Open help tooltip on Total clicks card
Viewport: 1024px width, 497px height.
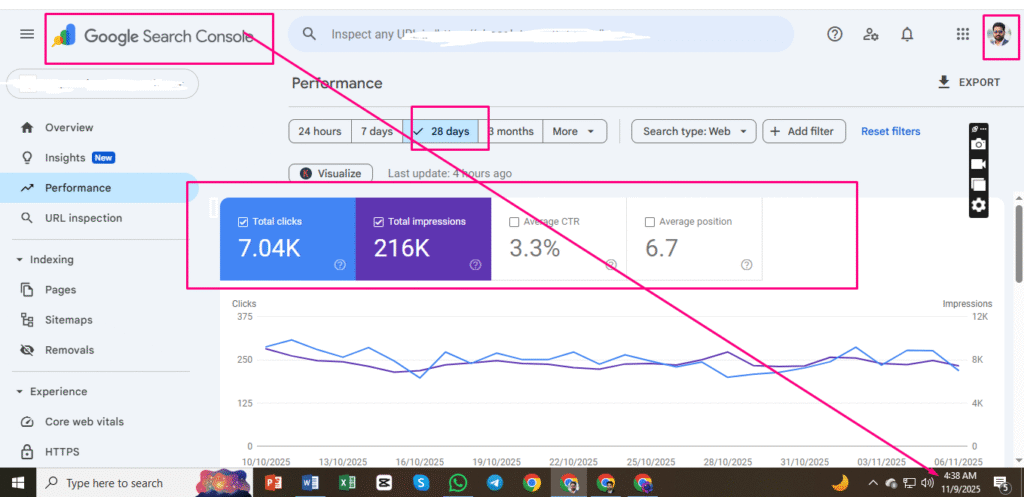click(340, 265)
